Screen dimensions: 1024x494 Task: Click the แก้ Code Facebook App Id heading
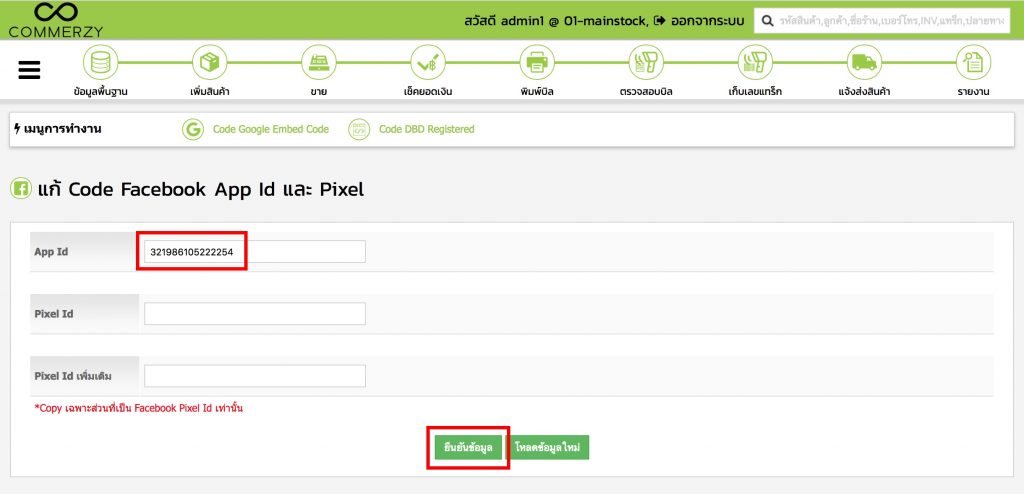click(x=200, y=189)
